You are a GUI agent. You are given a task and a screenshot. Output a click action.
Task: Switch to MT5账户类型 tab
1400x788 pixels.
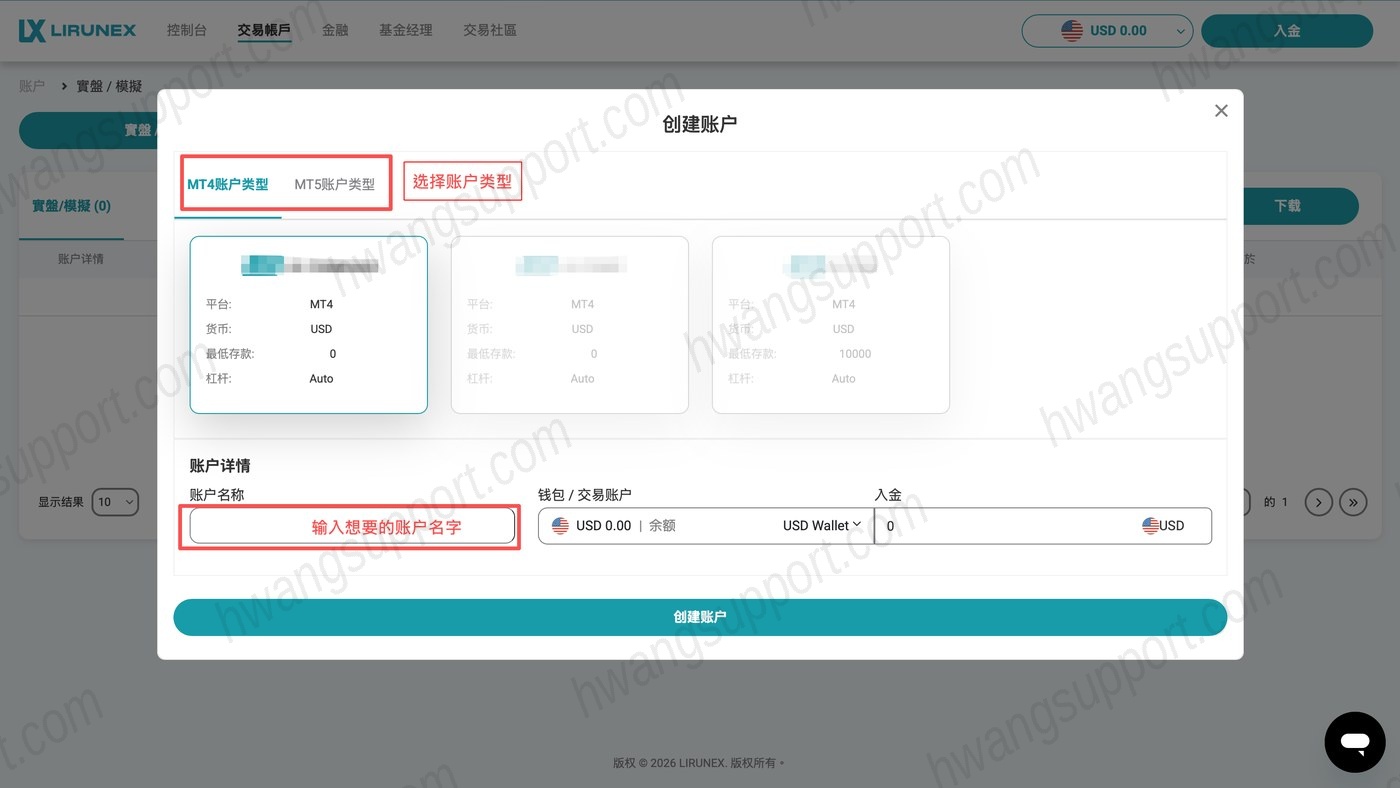click(x=334, y=184)
